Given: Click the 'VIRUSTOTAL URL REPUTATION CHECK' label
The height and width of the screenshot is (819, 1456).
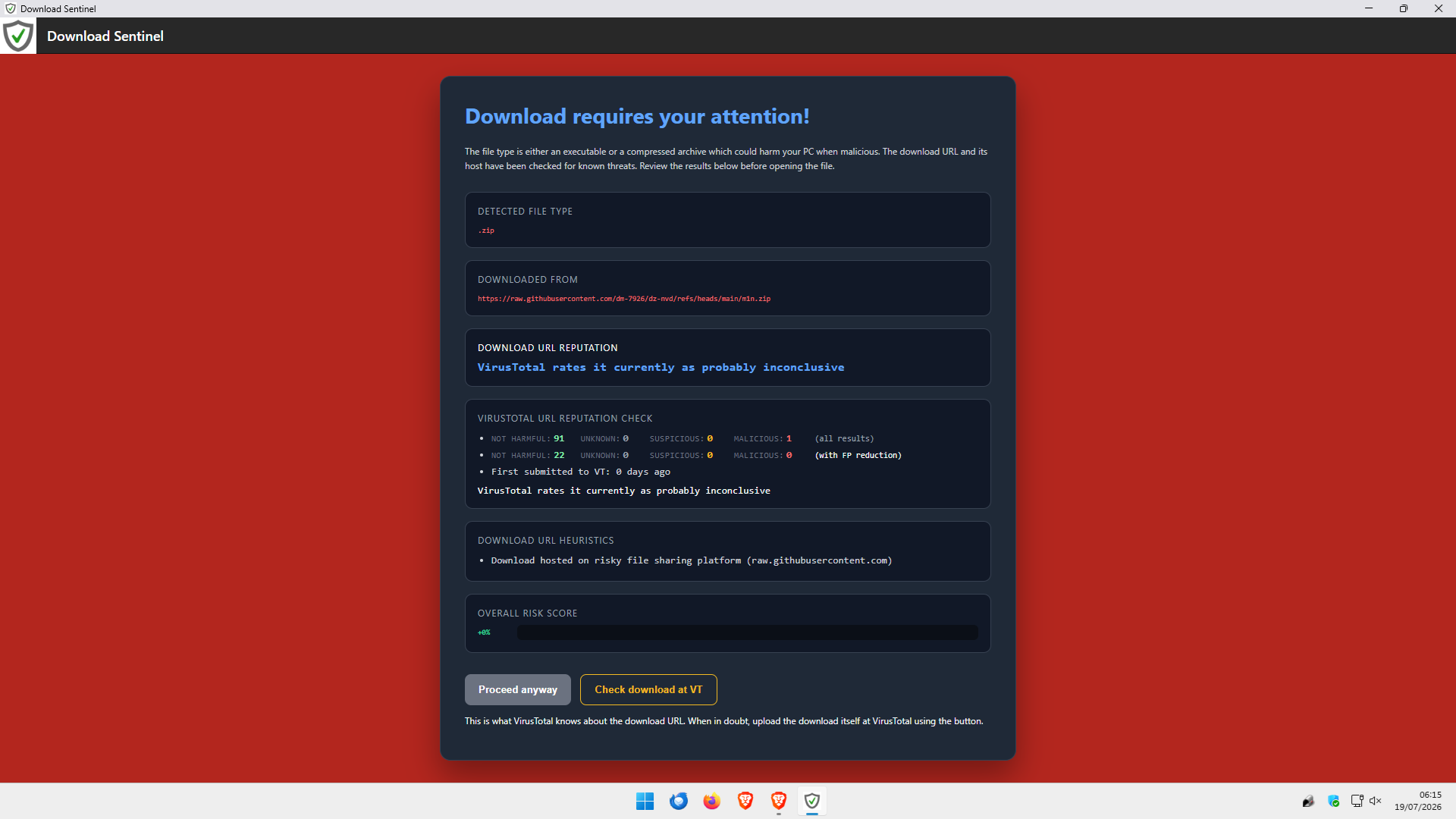Looking at the screenshot, I should [565, 419].
